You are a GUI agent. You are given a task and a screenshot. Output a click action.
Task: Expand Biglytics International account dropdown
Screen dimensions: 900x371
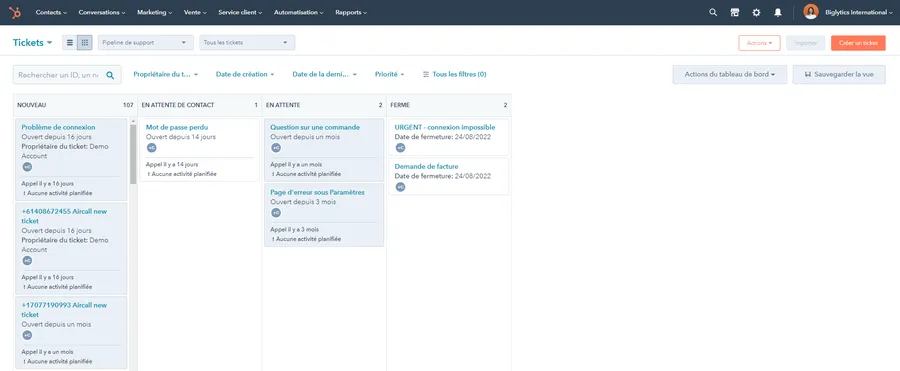point(859,12)
